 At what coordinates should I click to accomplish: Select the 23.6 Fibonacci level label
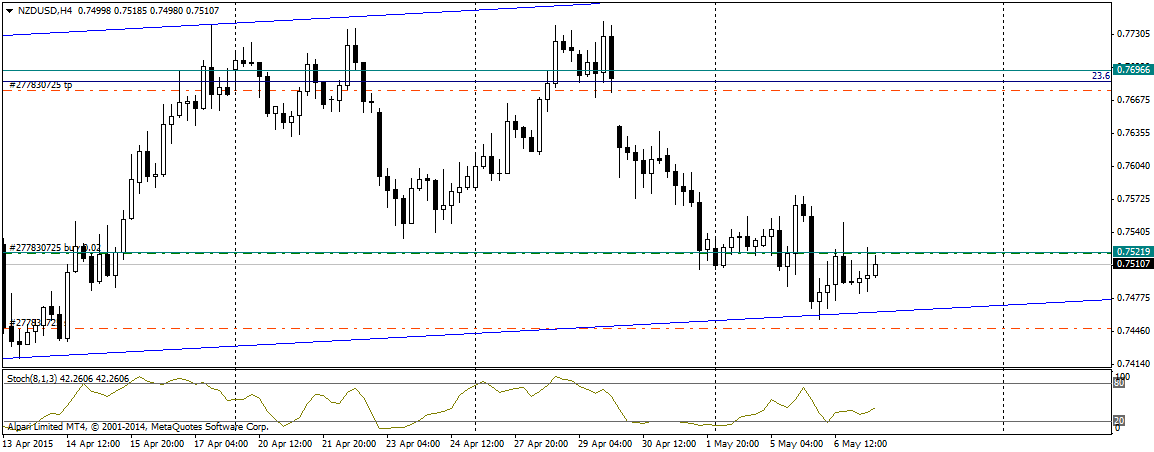1101,76
